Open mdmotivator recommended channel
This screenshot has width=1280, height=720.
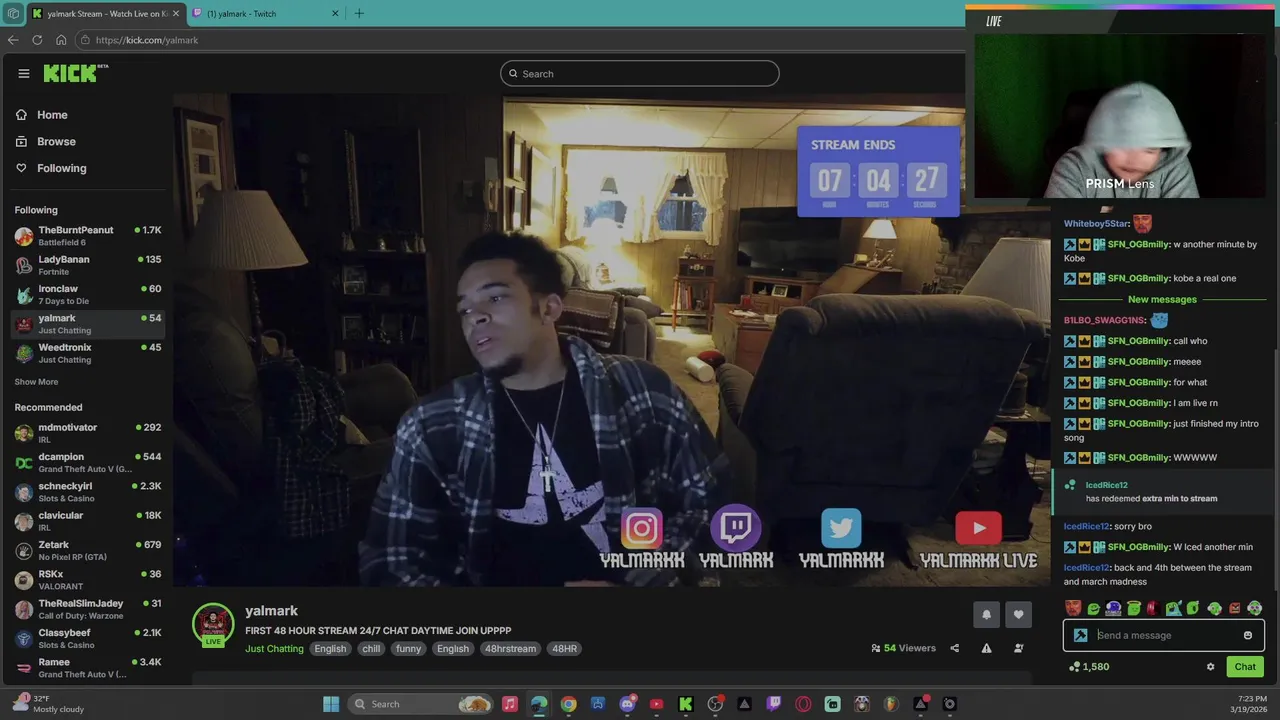tap(88, 433)
